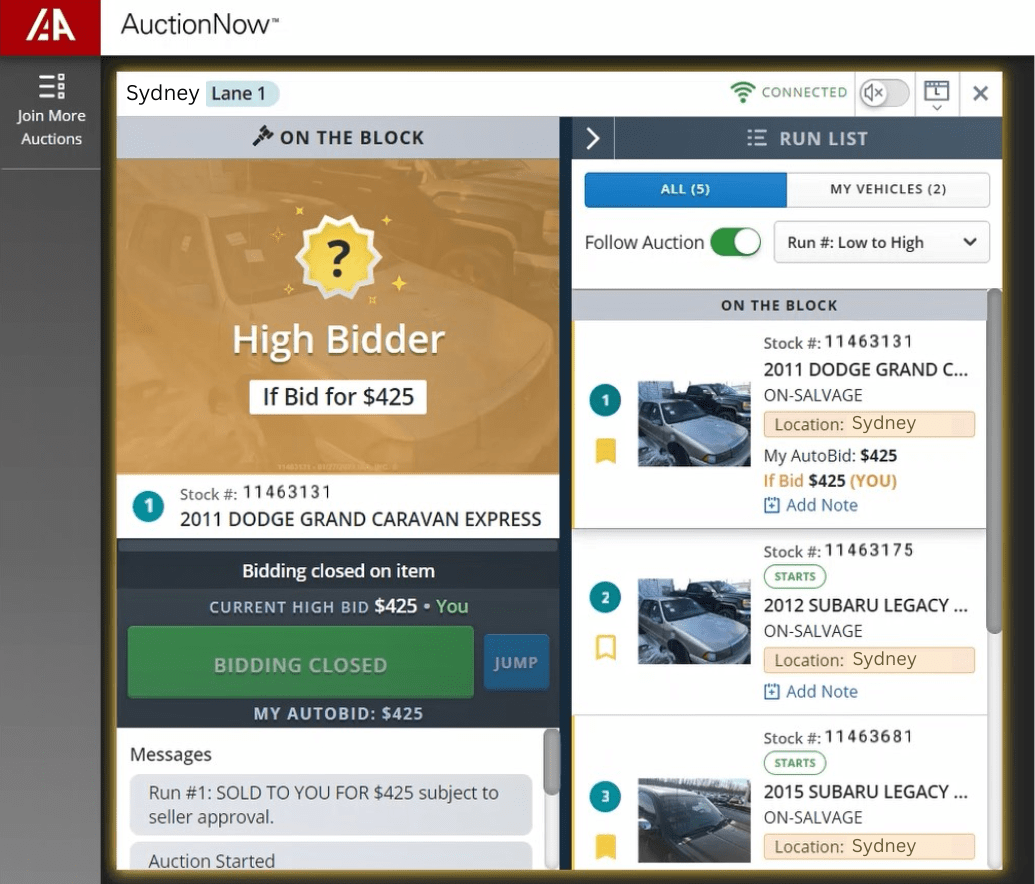The width and height of the screenshot is (1035, 884).
Task: Select the All (5) tab
Action: [x=685, y=189]
